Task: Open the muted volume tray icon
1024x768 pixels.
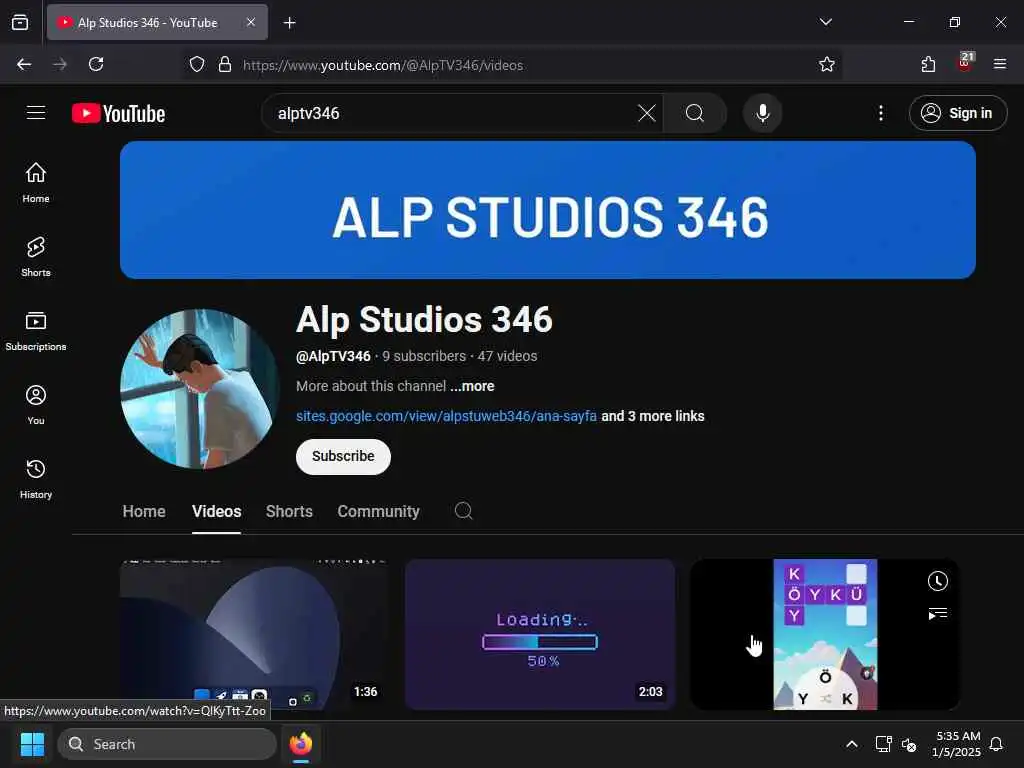Action: pyautogui.click(x=908, y=744)
